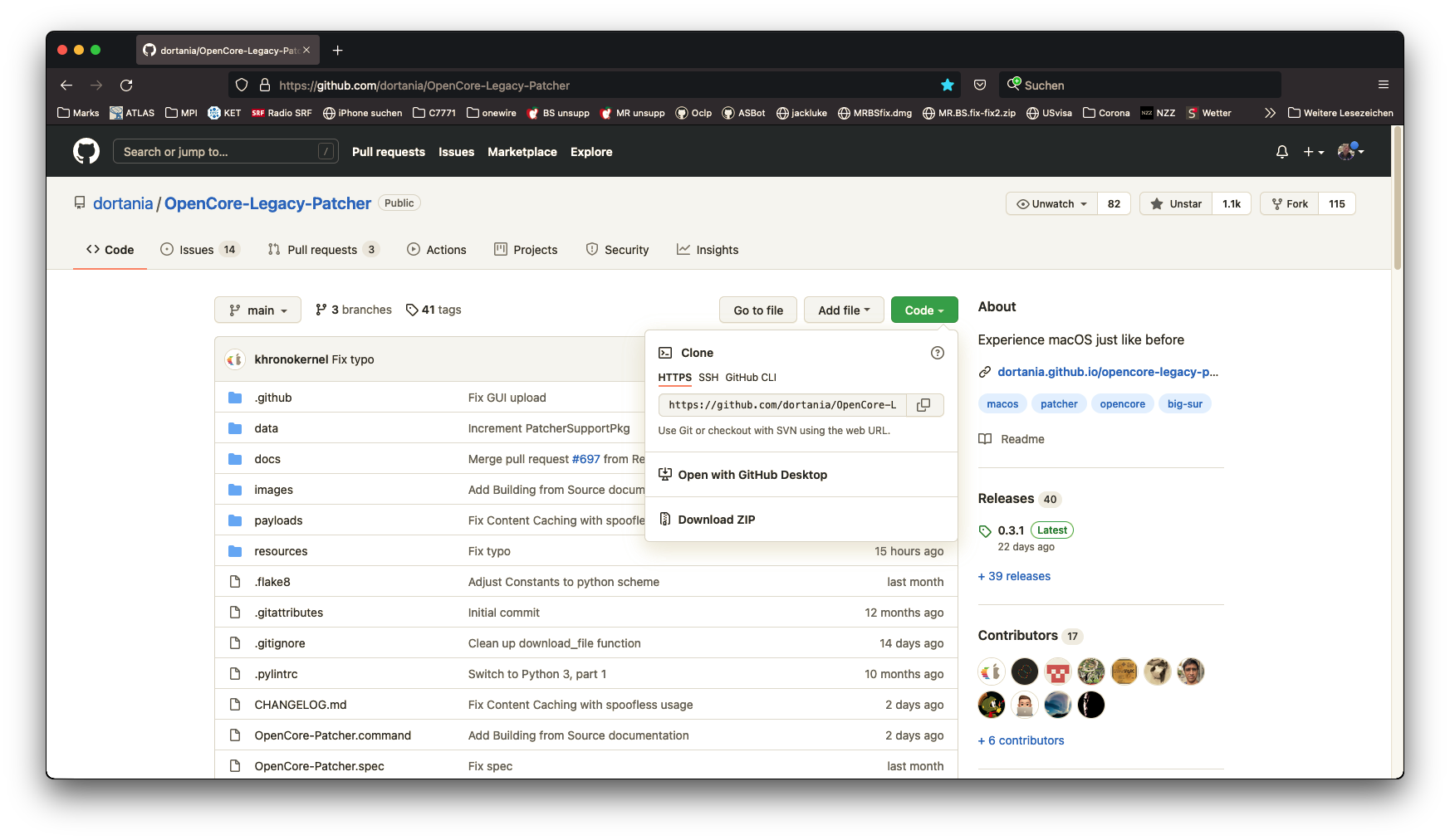Viewport: 1450px width, 840px height.
Task: Click the khronokernel avatar in the commit bar
Action: tap(235, 359)
